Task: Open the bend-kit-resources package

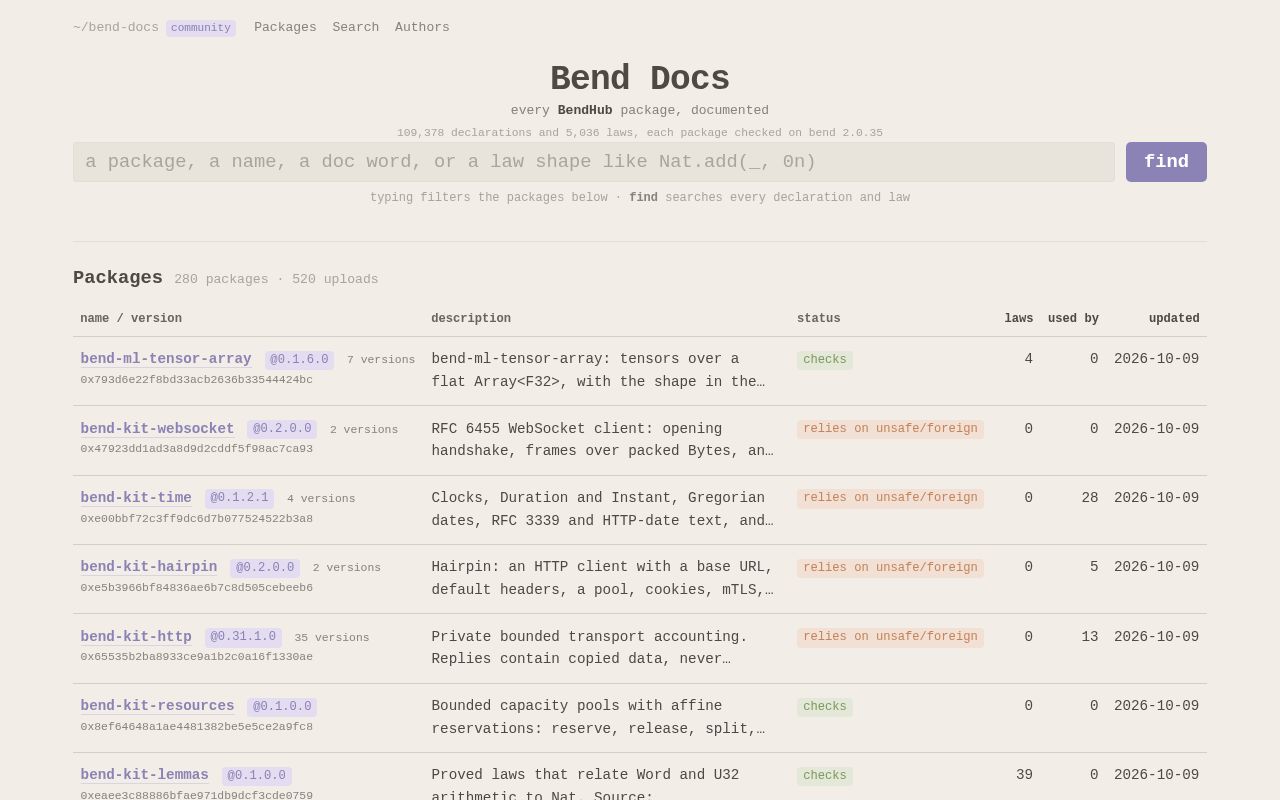Action: [x=158, y=706]
